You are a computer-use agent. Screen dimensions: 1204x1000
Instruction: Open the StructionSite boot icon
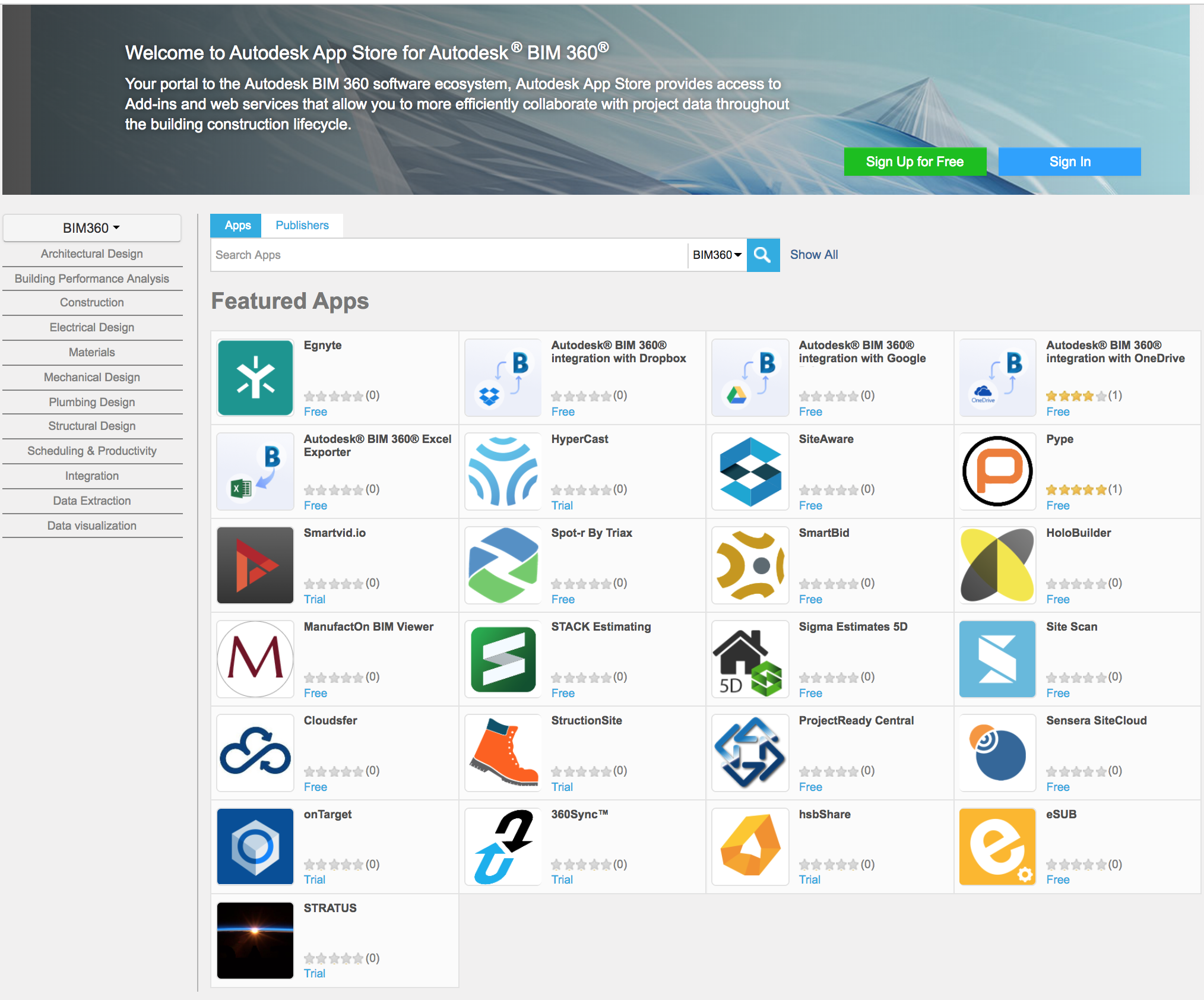point(502,752)
